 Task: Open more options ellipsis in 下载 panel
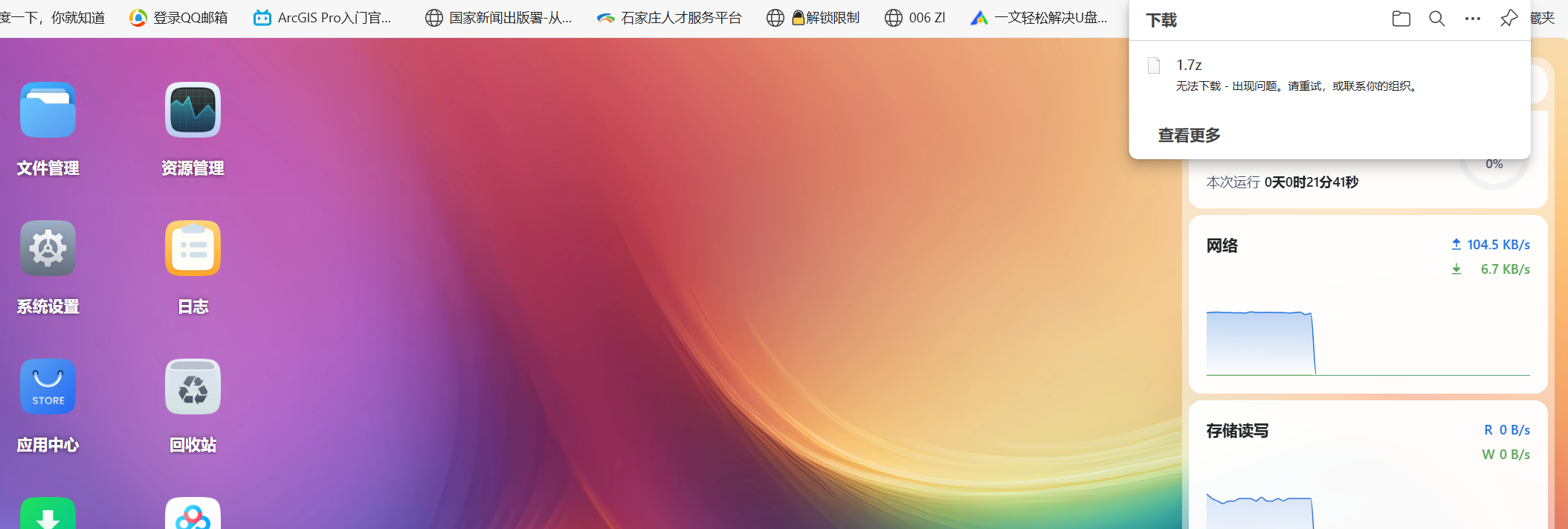[1472, 19]
